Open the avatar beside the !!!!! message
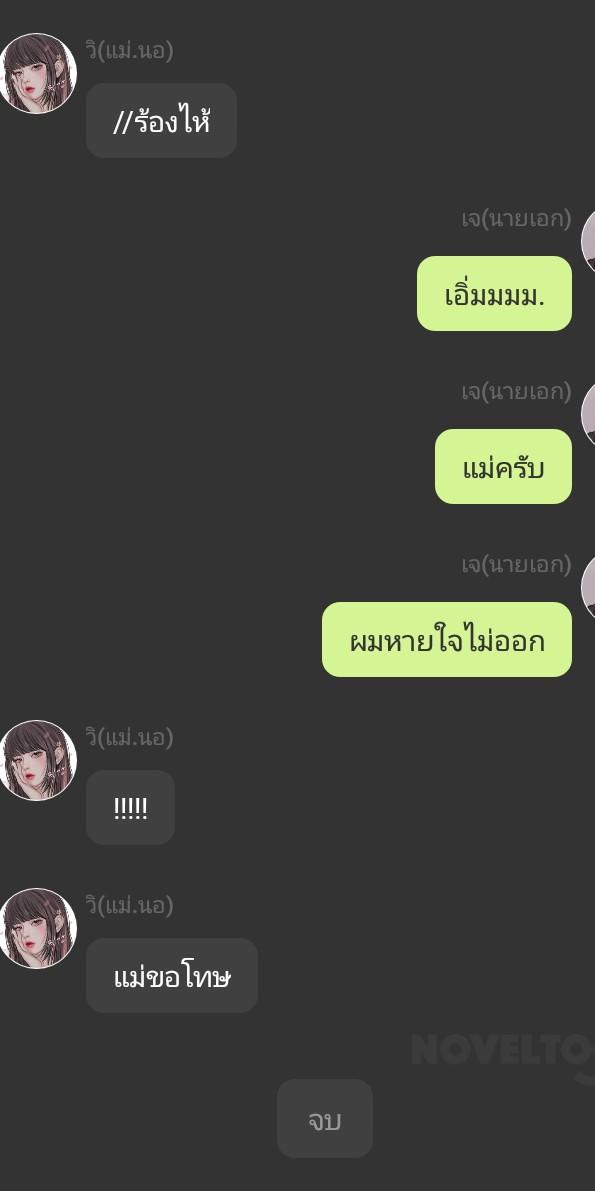Image resolution: width=595 pixels, height=1191 pixels. 36,760
